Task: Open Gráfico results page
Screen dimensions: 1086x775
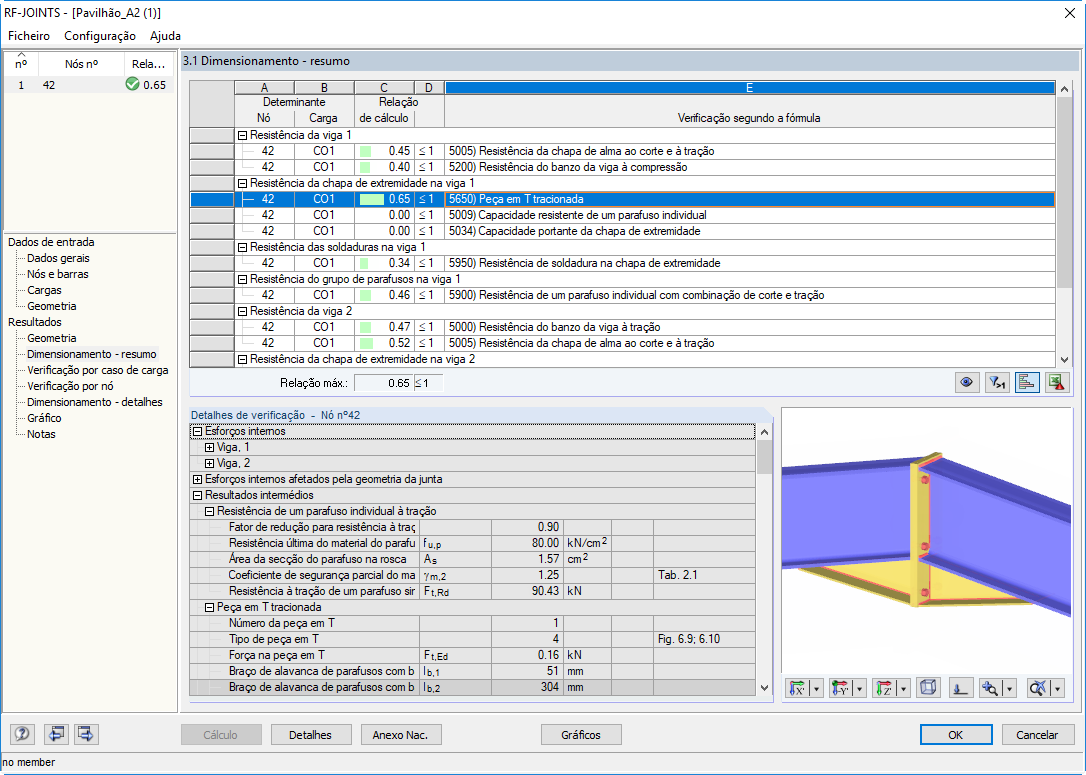Action: [x=44, y=418]
